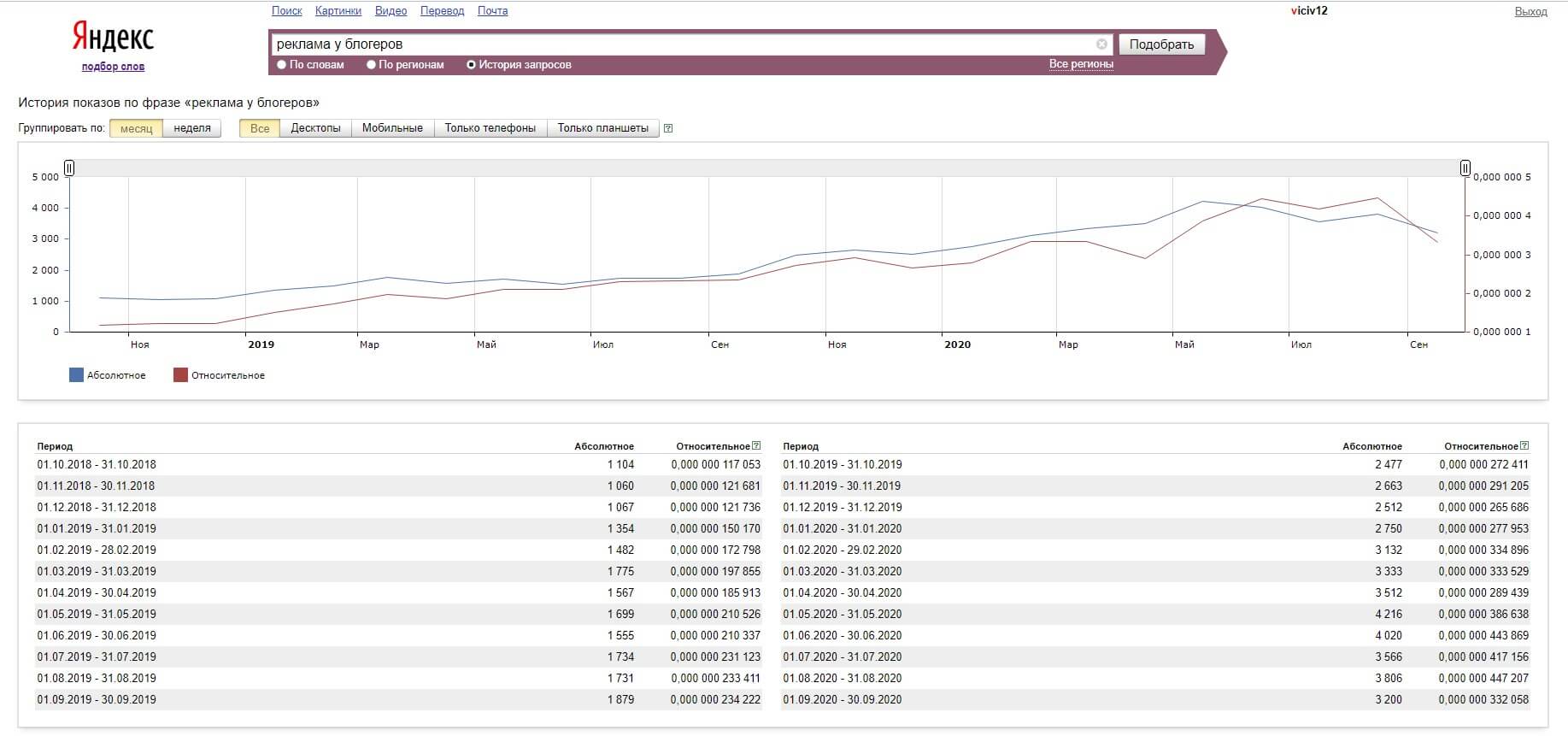Image resolution: width=1568 pixels, height=736 pixels.
Task: Group the chart by неделя
Action: tap(192, 128)
